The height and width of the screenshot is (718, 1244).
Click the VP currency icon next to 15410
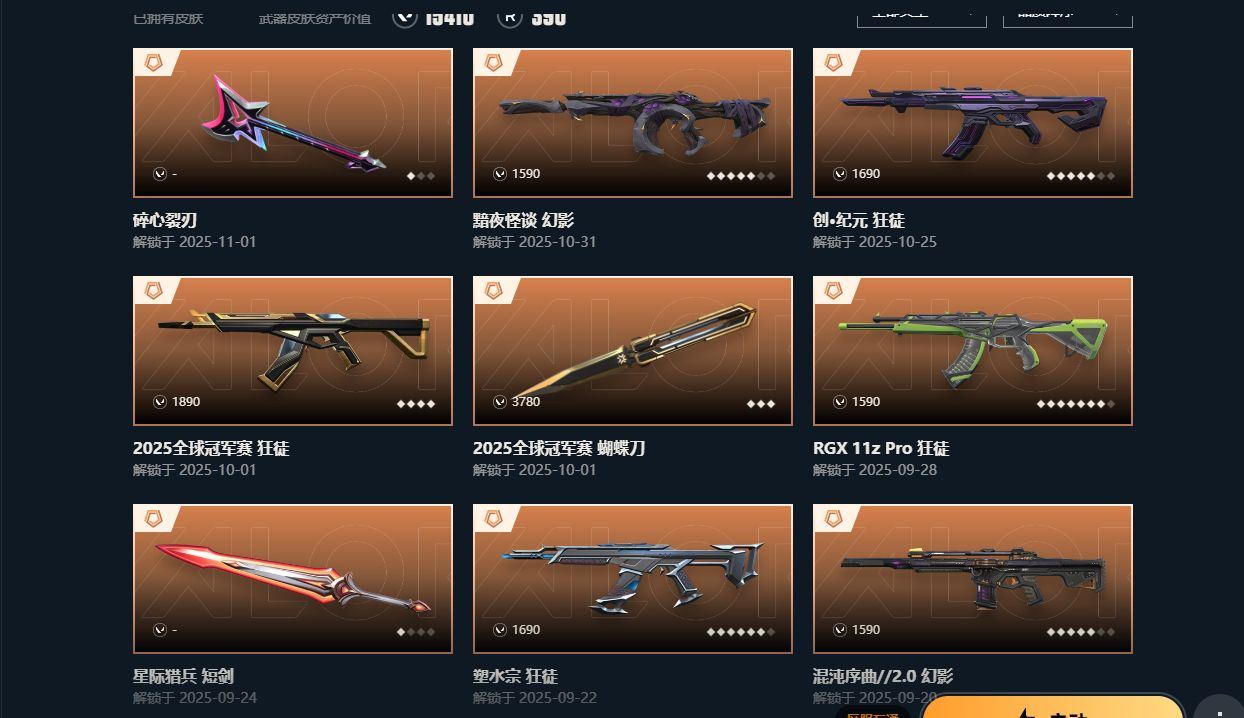point(405,17)
